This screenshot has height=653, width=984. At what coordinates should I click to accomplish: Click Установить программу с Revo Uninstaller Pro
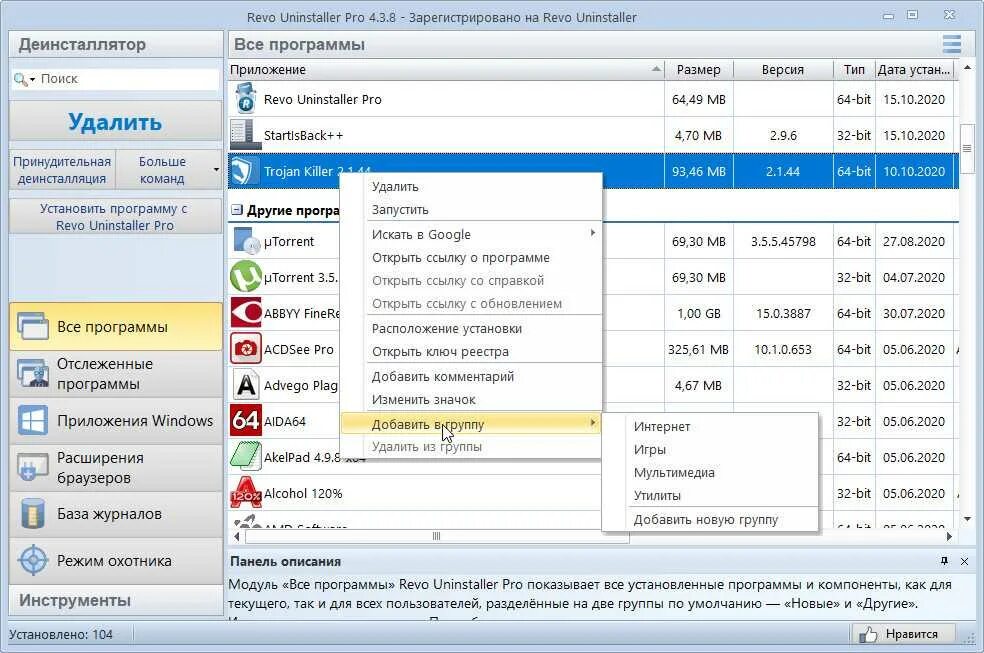pyautogui.click(x=115, y=216)
